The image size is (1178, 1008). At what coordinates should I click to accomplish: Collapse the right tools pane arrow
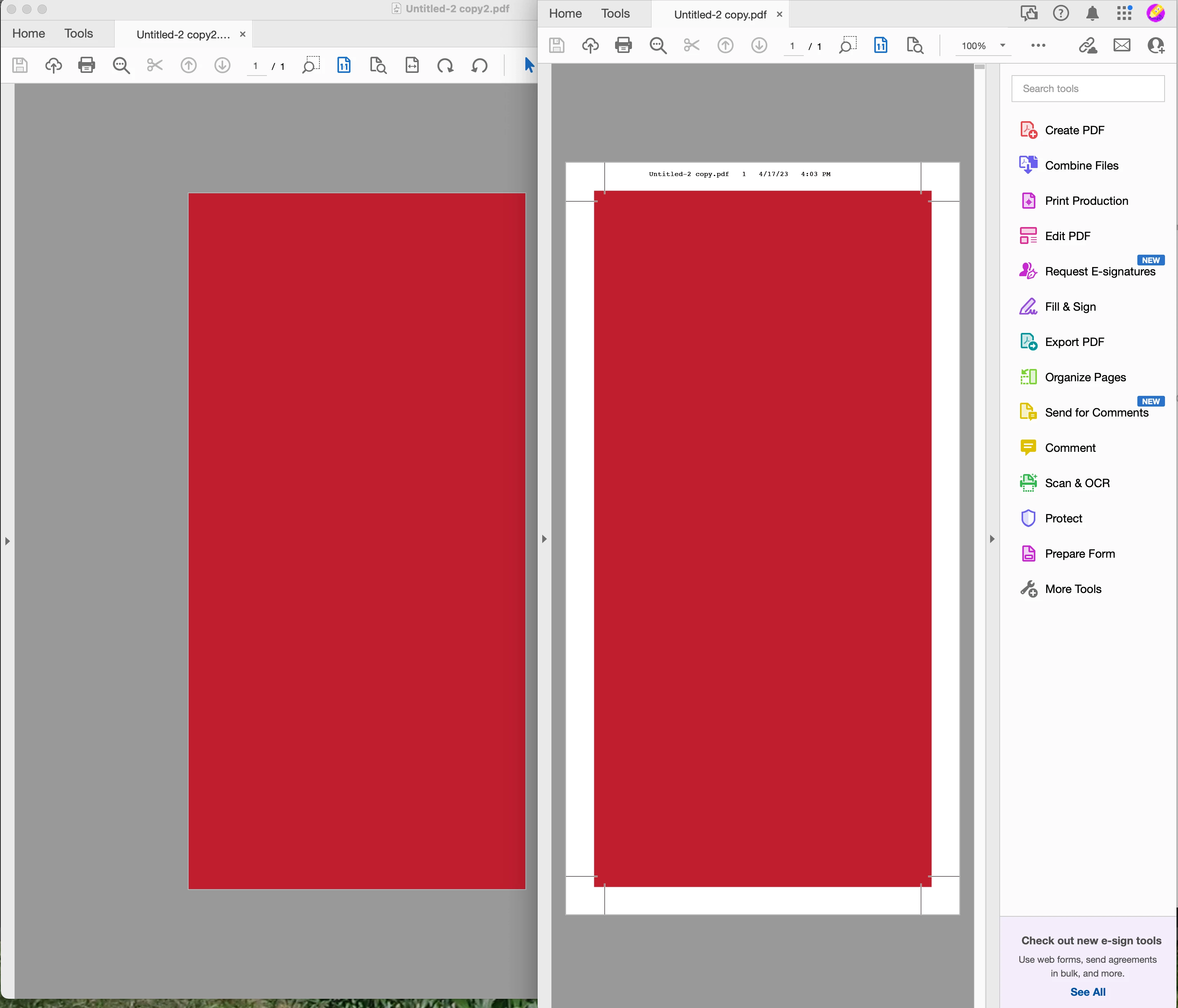pos(992,539)
